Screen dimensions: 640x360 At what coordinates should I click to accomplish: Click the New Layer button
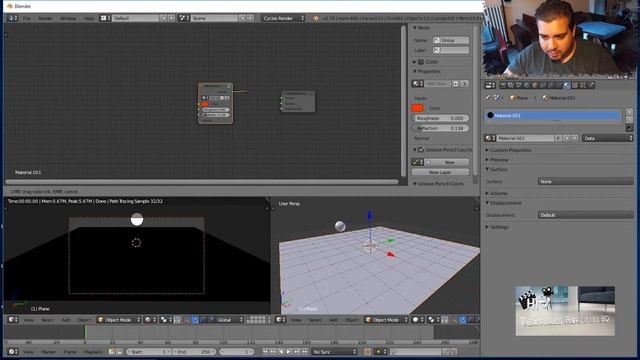click(440, 172)
